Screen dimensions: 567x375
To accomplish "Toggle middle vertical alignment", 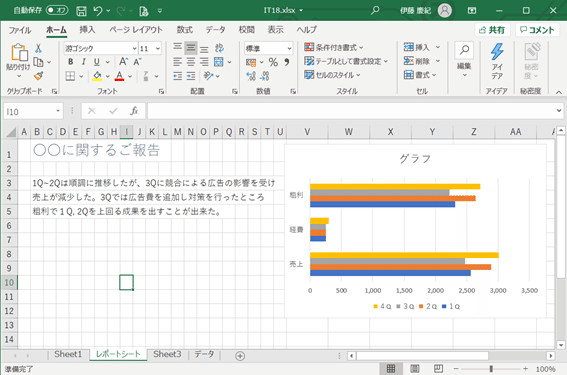I will (x=191, y=47).
